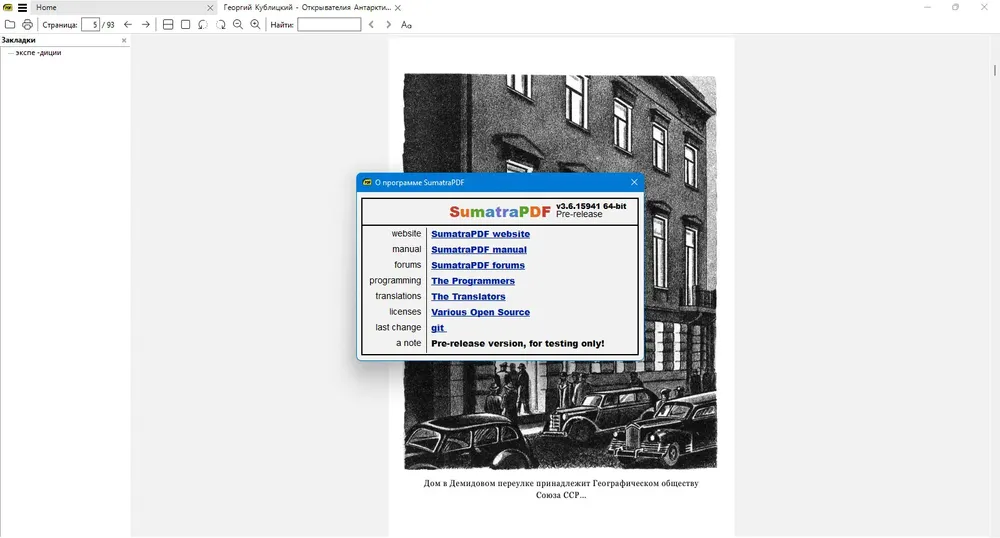The height and width of the screenshot is (538, 1000).
Task: Rotate the page clockwise
Action: point(221,25)
